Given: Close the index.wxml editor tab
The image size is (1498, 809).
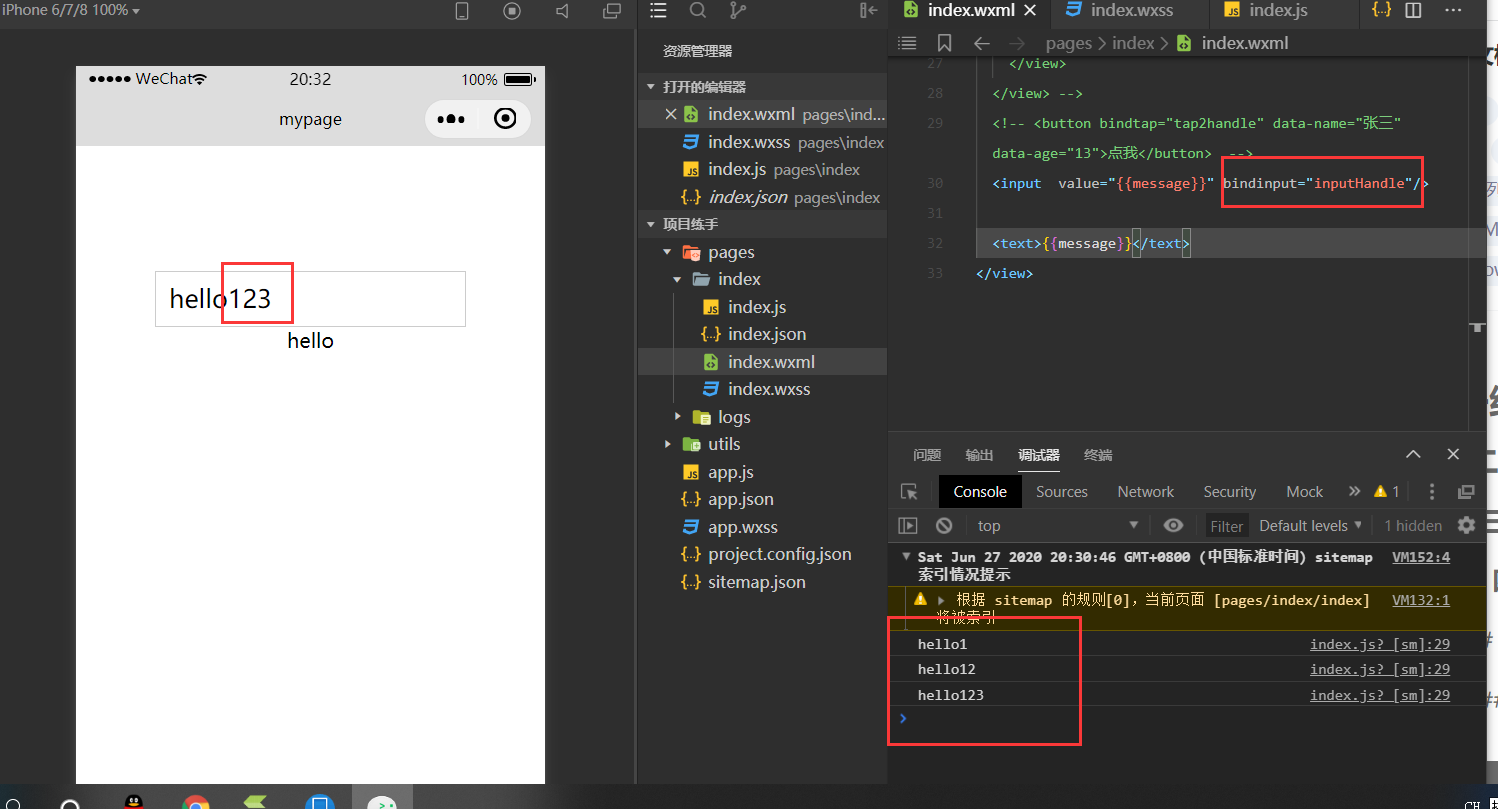Looking at the screenshot, I should tap(1030, 11).
